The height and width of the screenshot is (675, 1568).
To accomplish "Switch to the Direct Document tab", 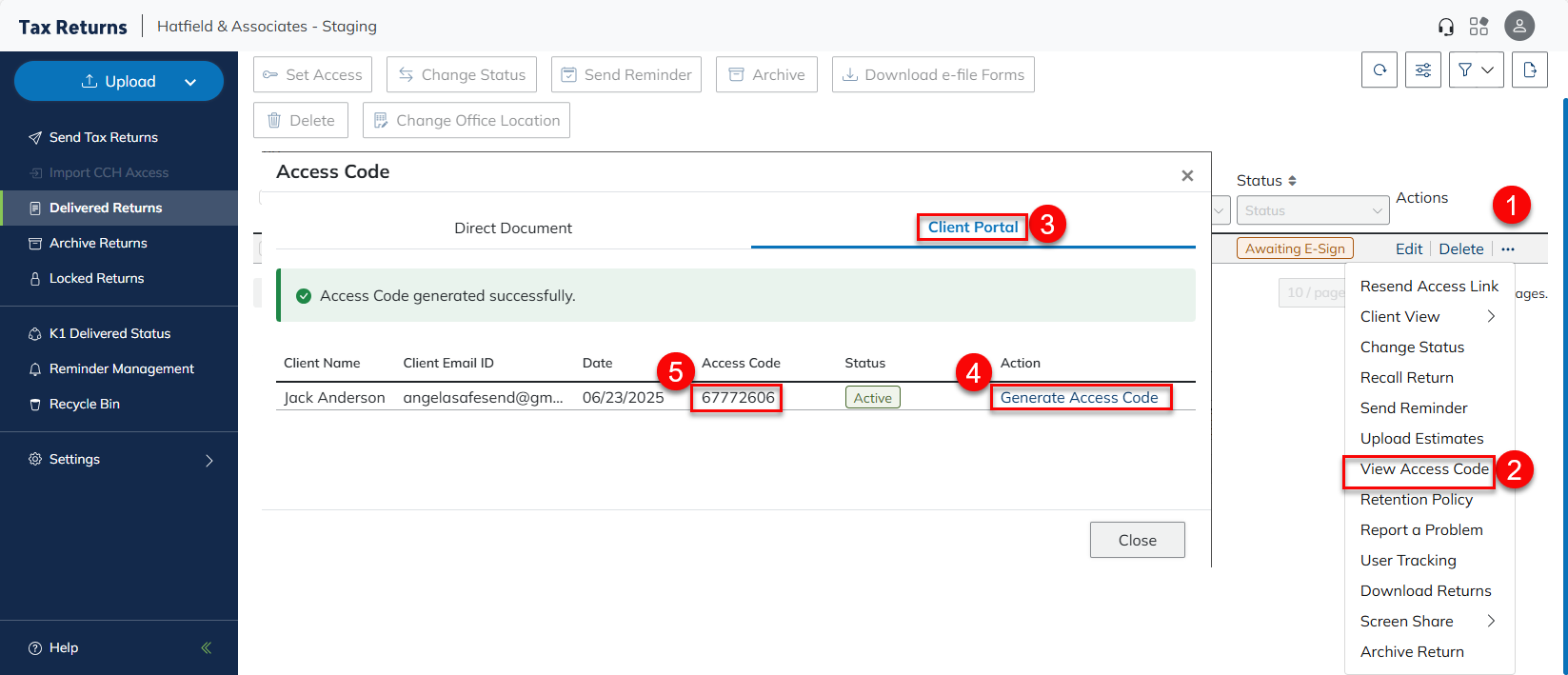I will point(513,228).
